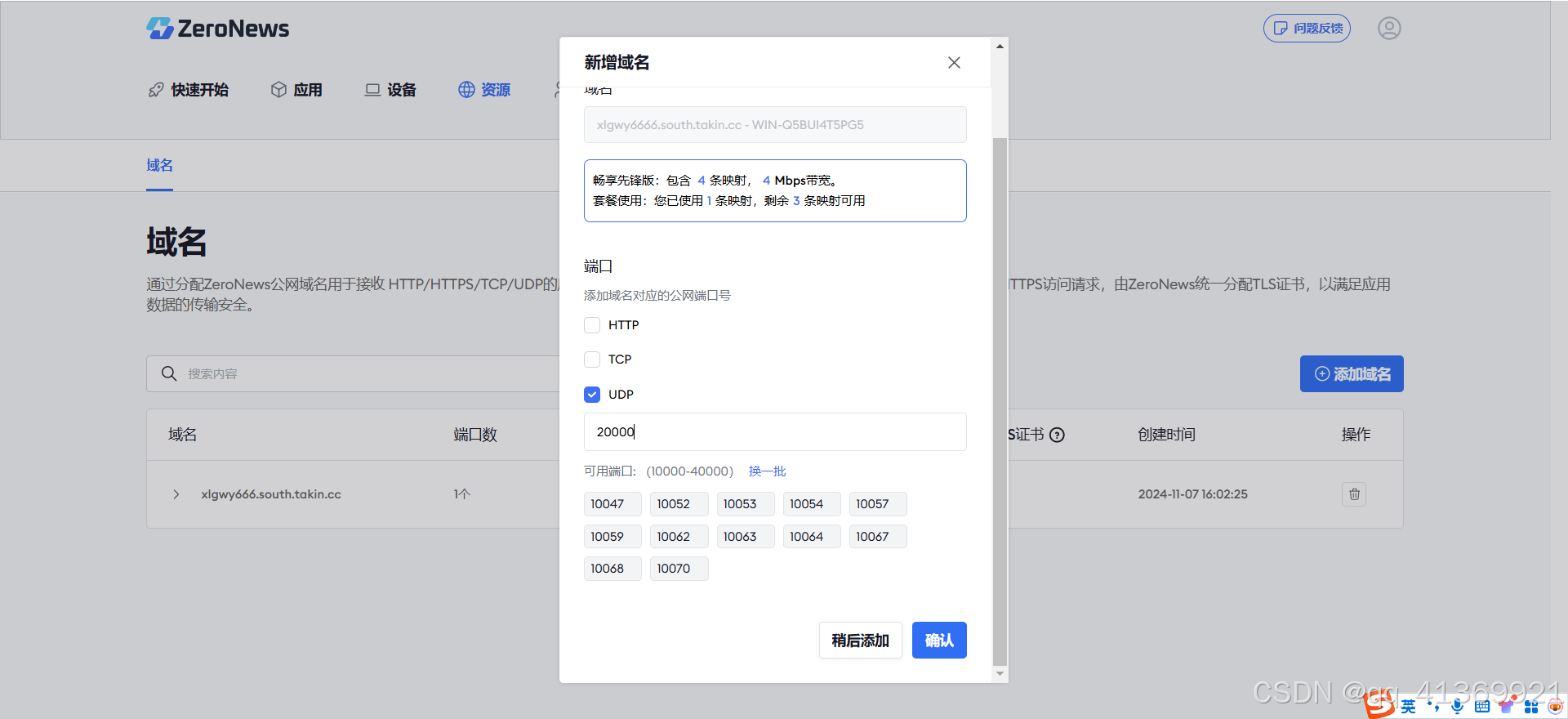Select the 域名 tab

pos(159,166)
